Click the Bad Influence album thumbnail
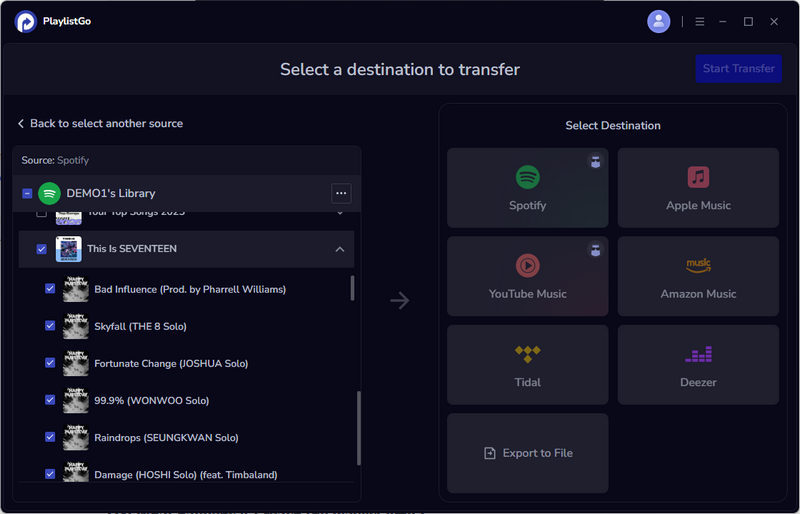 click(x=76, y=289)
